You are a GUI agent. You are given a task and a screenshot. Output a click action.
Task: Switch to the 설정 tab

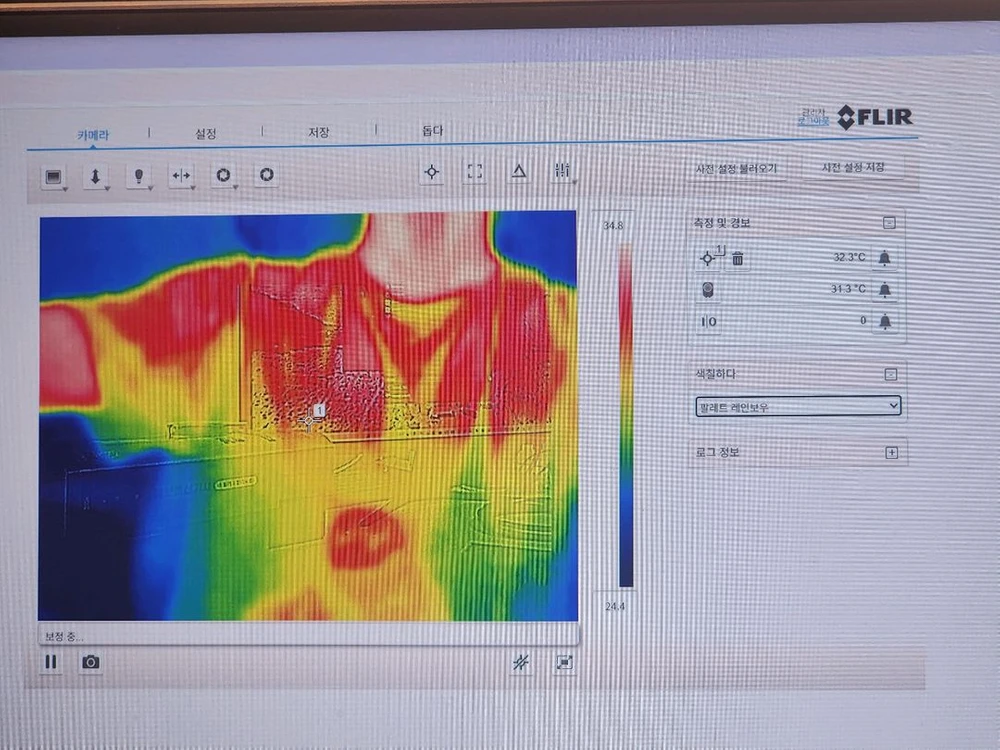(x=205, y=134)
